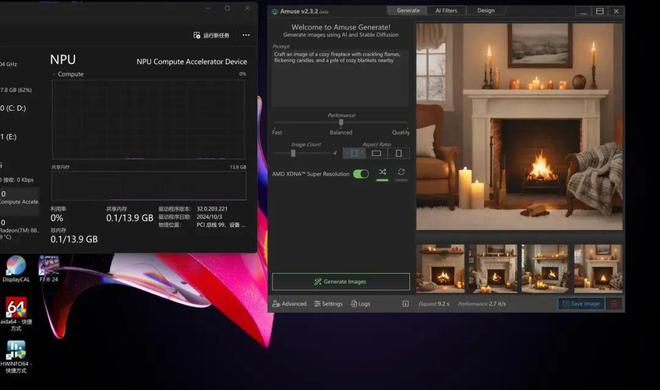Switch to the Design tab
Viewport: 660px width, 390px height.
click(486, 11)
